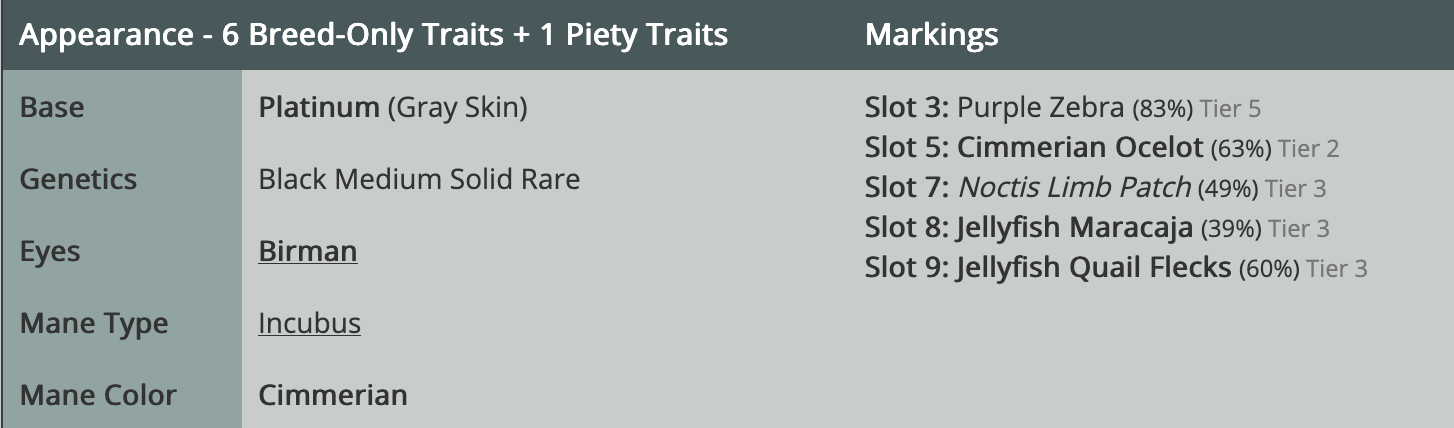Open the Birman eyes link

tap(307, 251)
